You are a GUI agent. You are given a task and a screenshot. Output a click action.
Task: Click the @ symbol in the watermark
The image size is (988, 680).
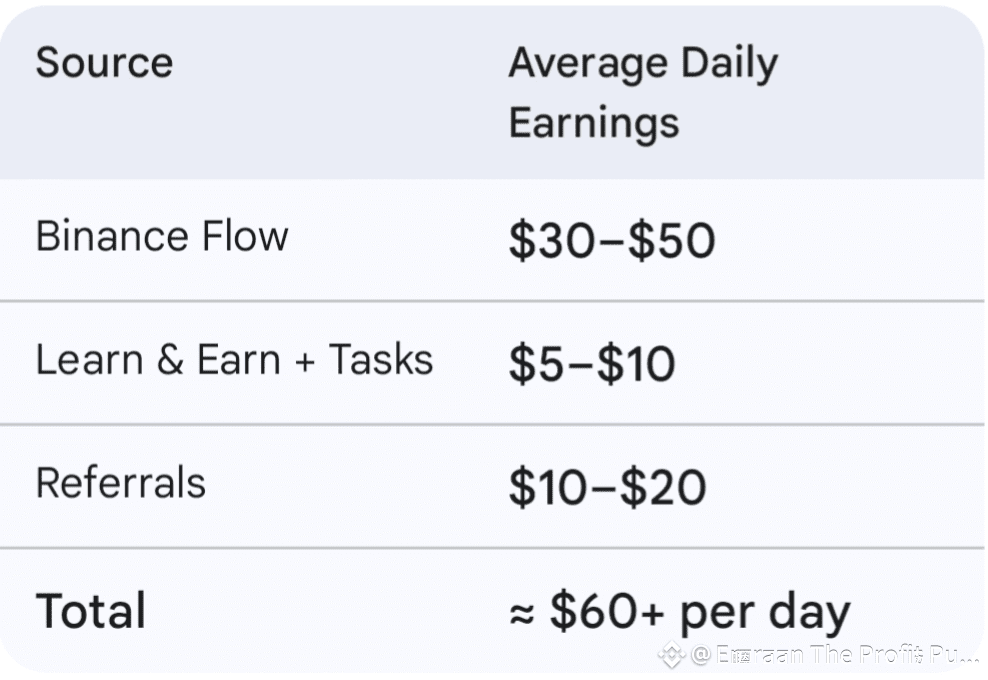point(701,655)
